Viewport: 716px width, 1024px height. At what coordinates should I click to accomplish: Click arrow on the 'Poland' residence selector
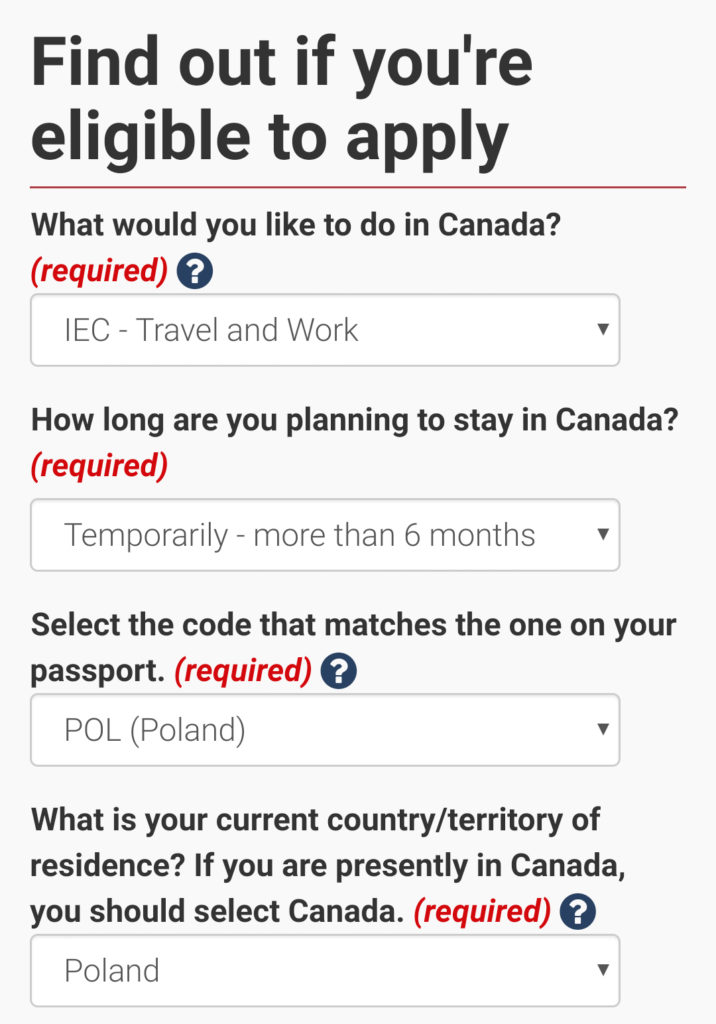point(602,969)
